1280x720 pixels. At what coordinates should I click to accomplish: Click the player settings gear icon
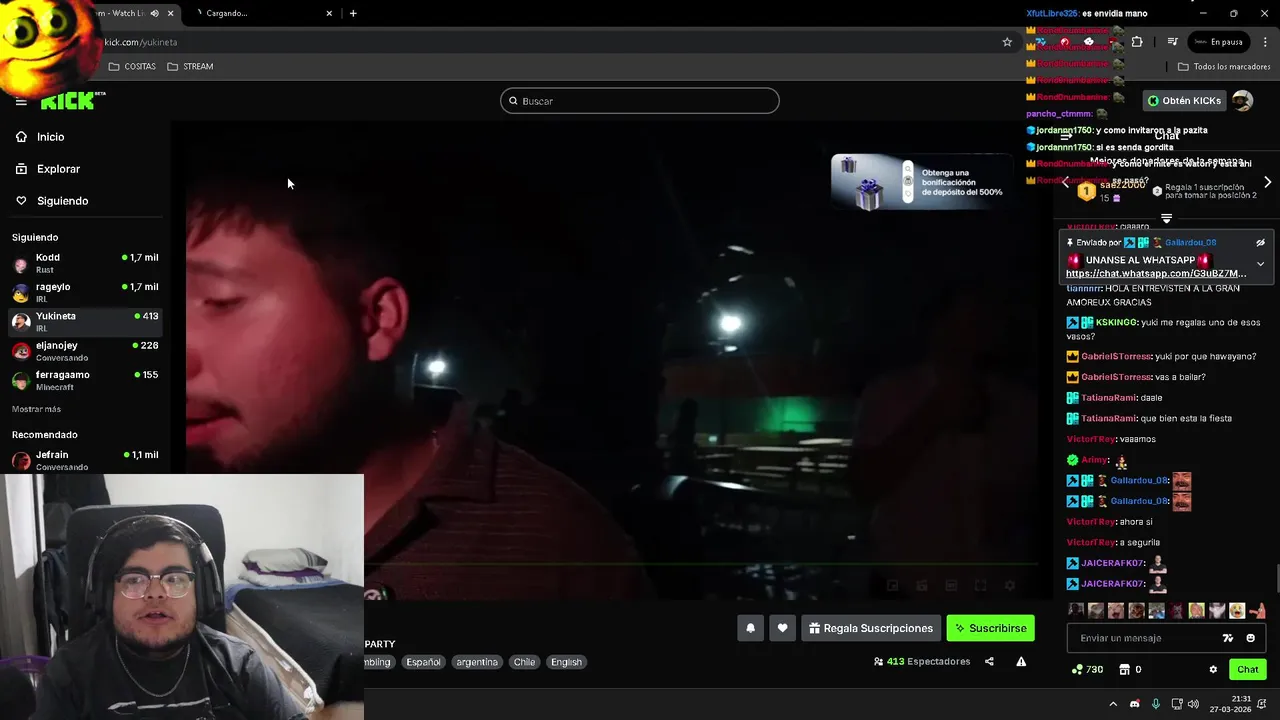tap(1010, 586)
